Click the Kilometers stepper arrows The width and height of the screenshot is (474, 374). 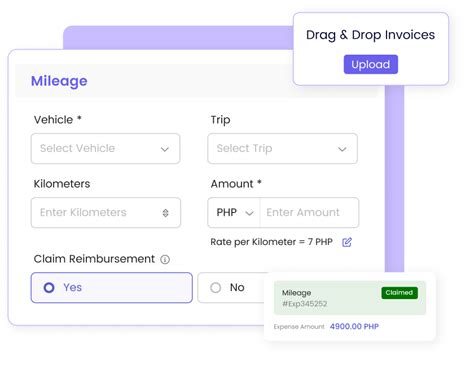coord(165,213)
